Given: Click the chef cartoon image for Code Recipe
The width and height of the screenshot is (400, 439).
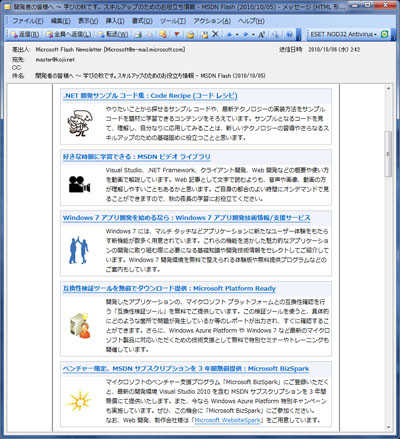Looking at the screenshot, I should point(80,123).
